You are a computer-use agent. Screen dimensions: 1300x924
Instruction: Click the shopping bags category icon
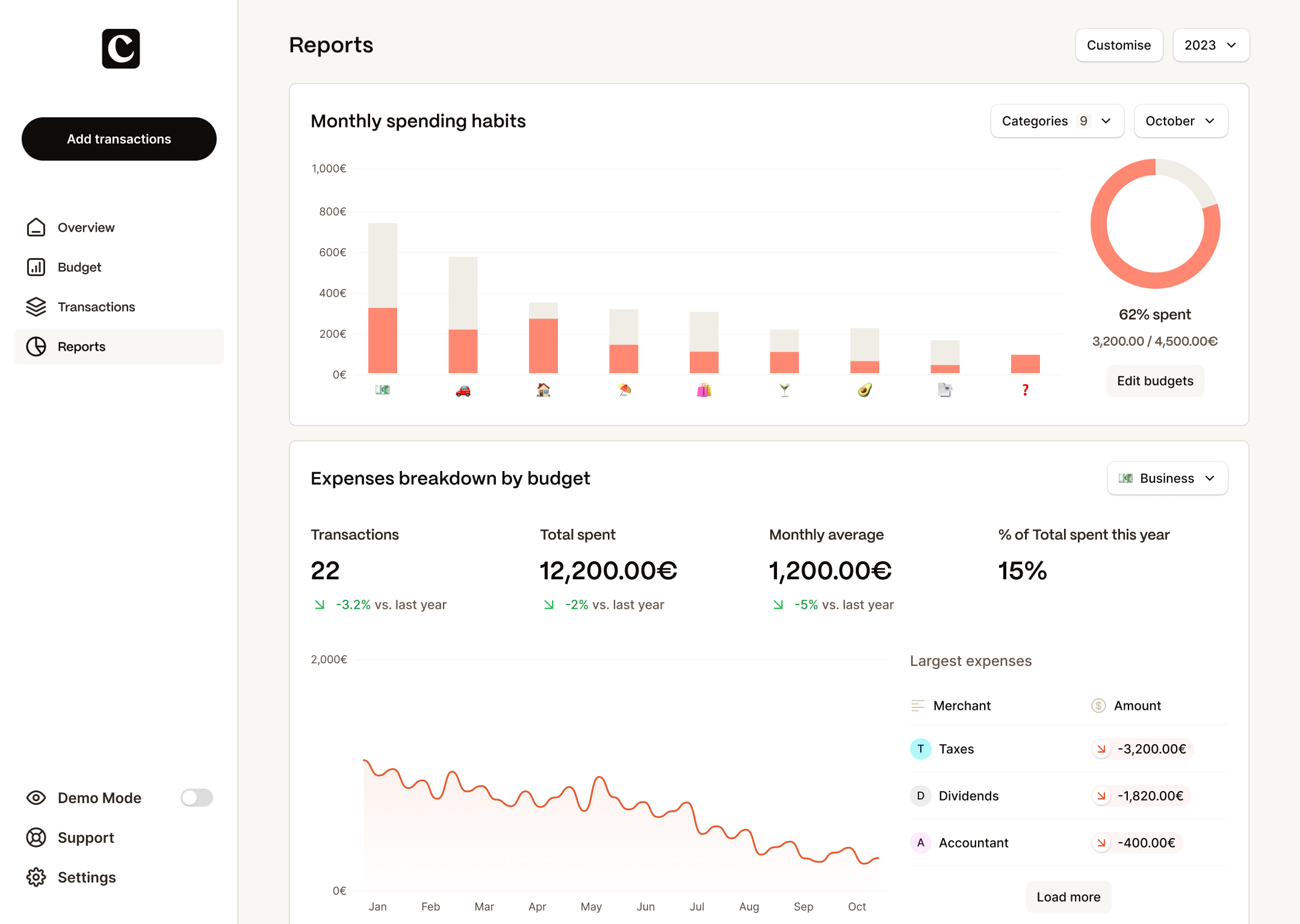pyautogui.click(x=704, y=390)
